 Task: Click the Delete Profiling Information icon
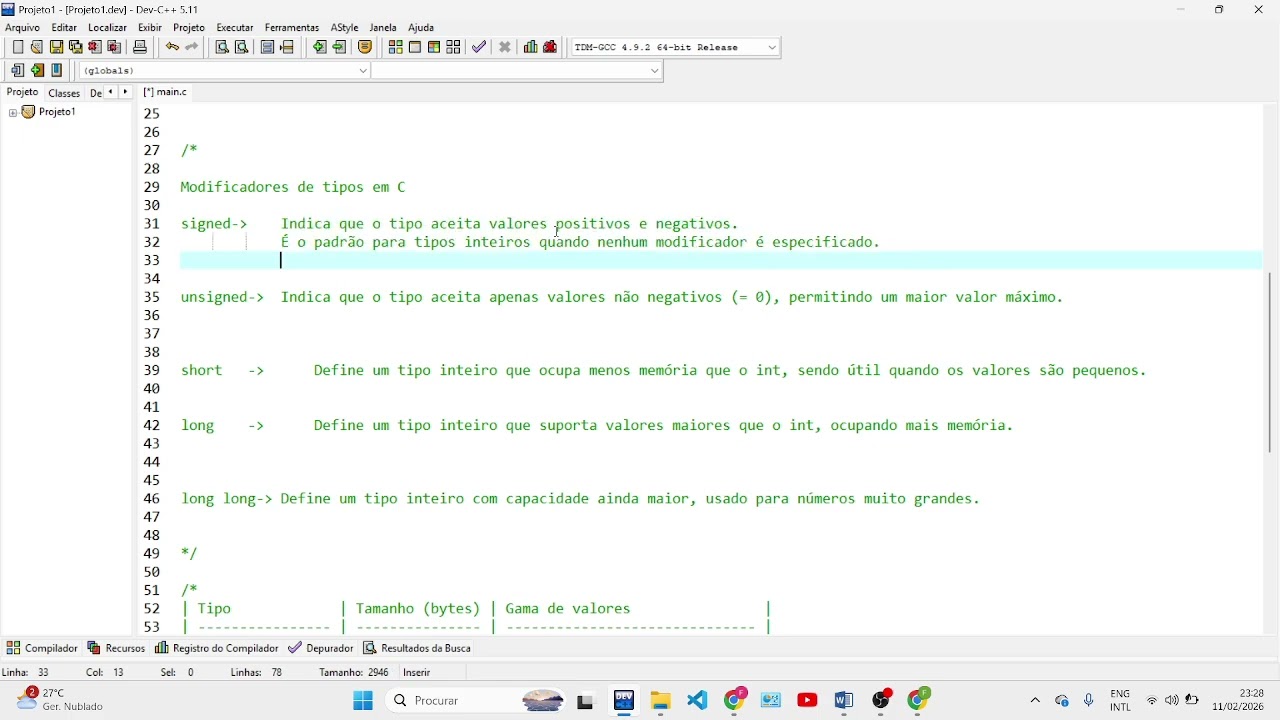click(550, 47)
